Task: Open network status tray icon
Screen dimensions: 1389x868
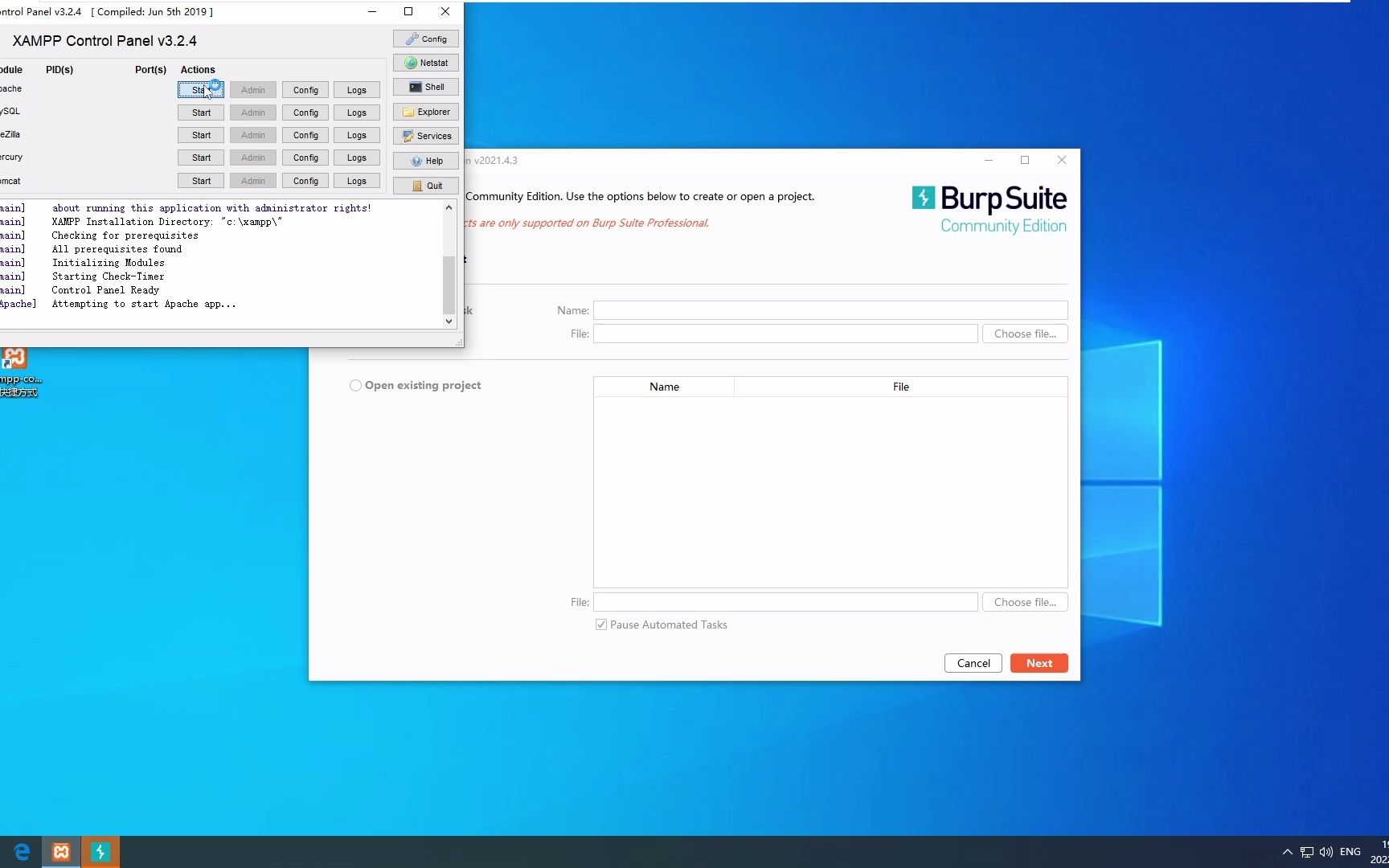Action: [x=1307, y=852]
